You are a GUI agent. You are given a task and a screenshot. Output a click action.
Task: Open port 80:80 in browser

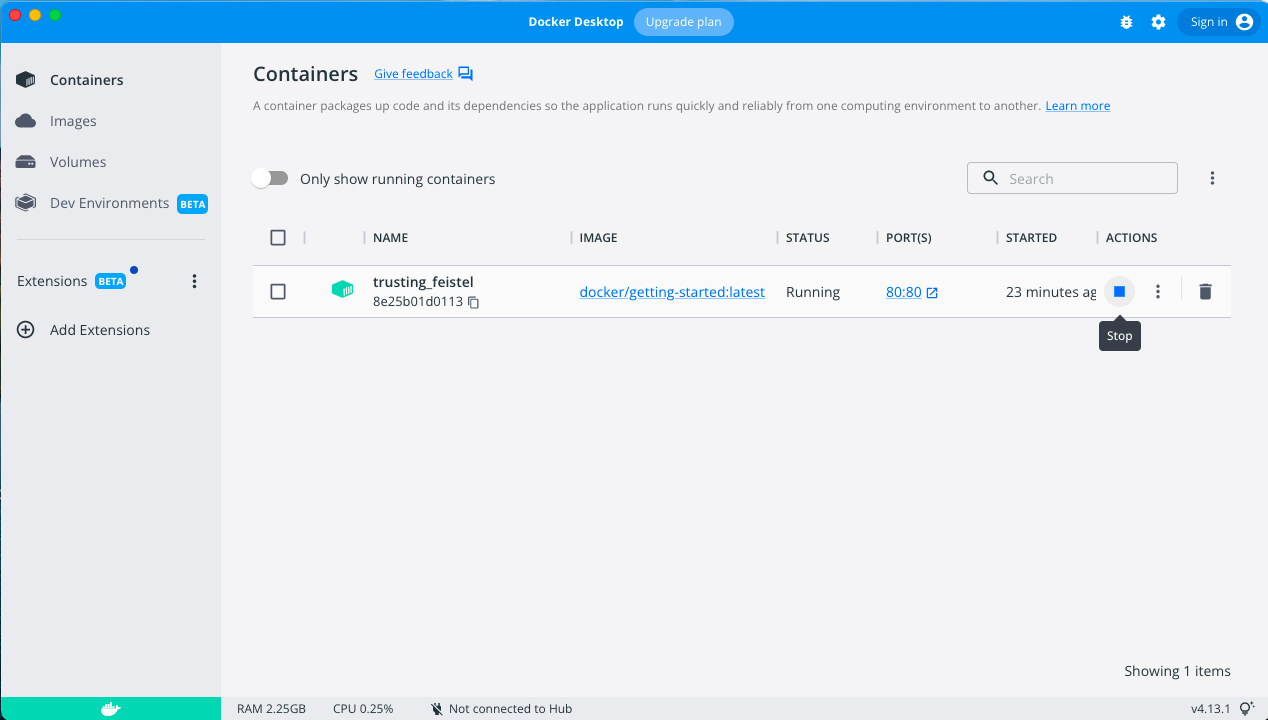(x=912, y=292)
